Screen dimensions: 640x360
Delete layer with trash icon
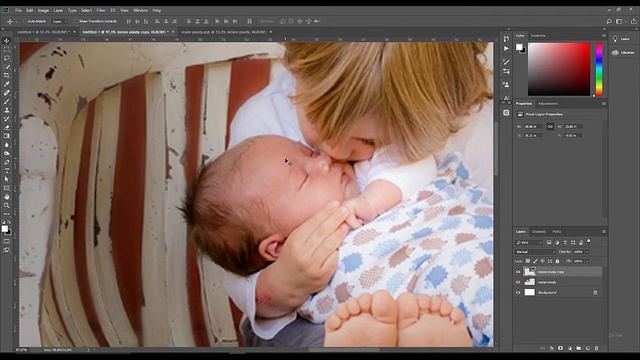[x=597, y=348]
